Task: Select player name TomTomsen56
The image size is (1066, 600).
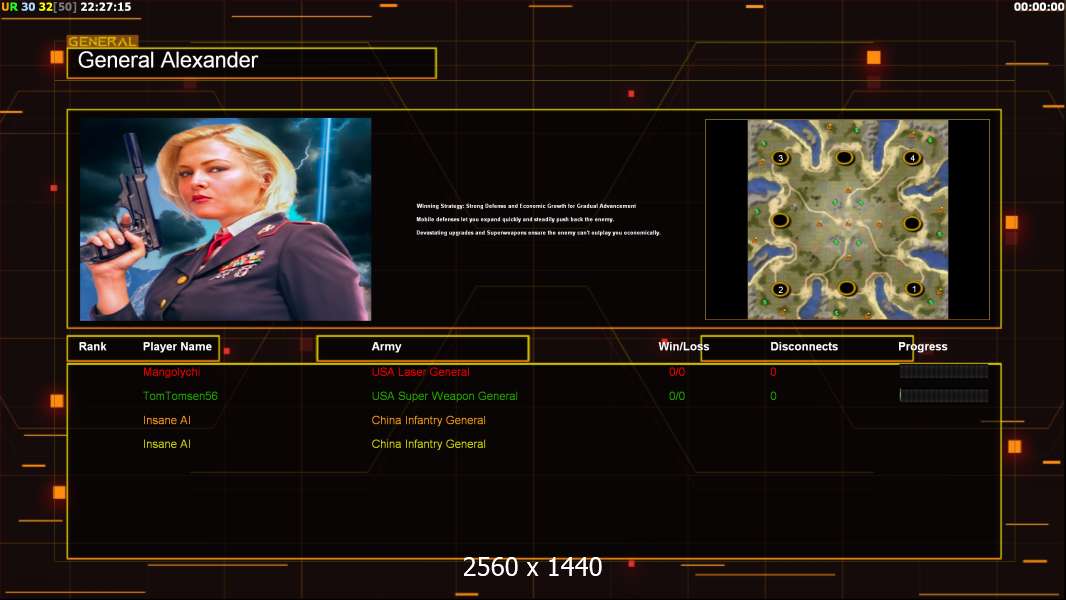Action: 180,395
